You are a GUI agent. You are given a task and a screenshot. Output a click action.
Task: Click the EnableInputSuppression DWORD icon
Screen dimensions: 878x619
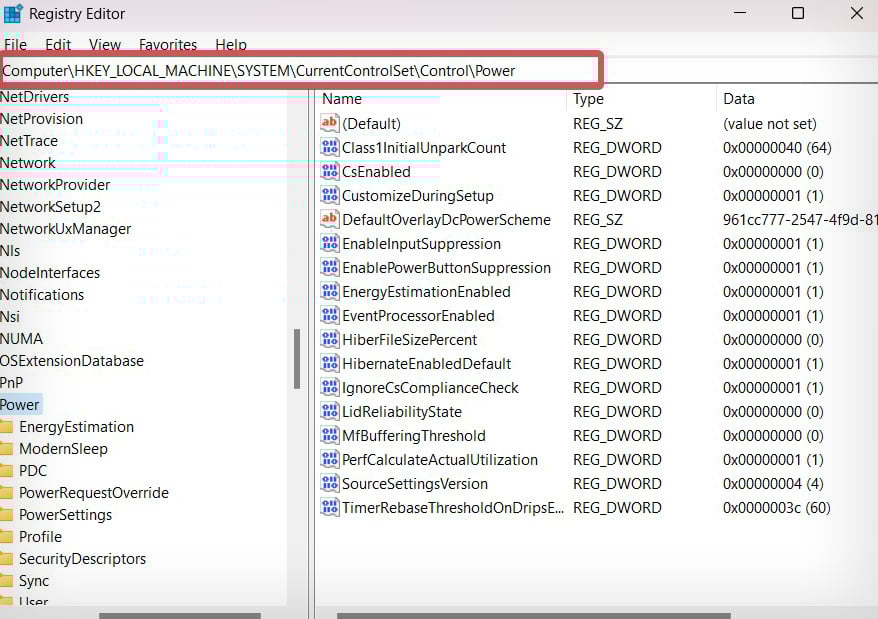(330, 243)
